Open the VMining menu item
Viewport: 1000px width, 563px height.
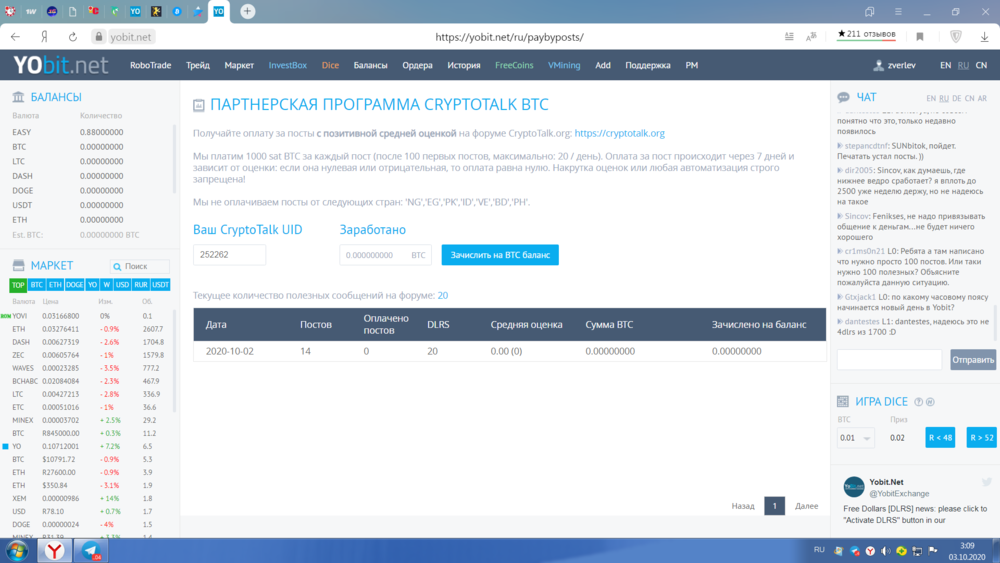564,65
